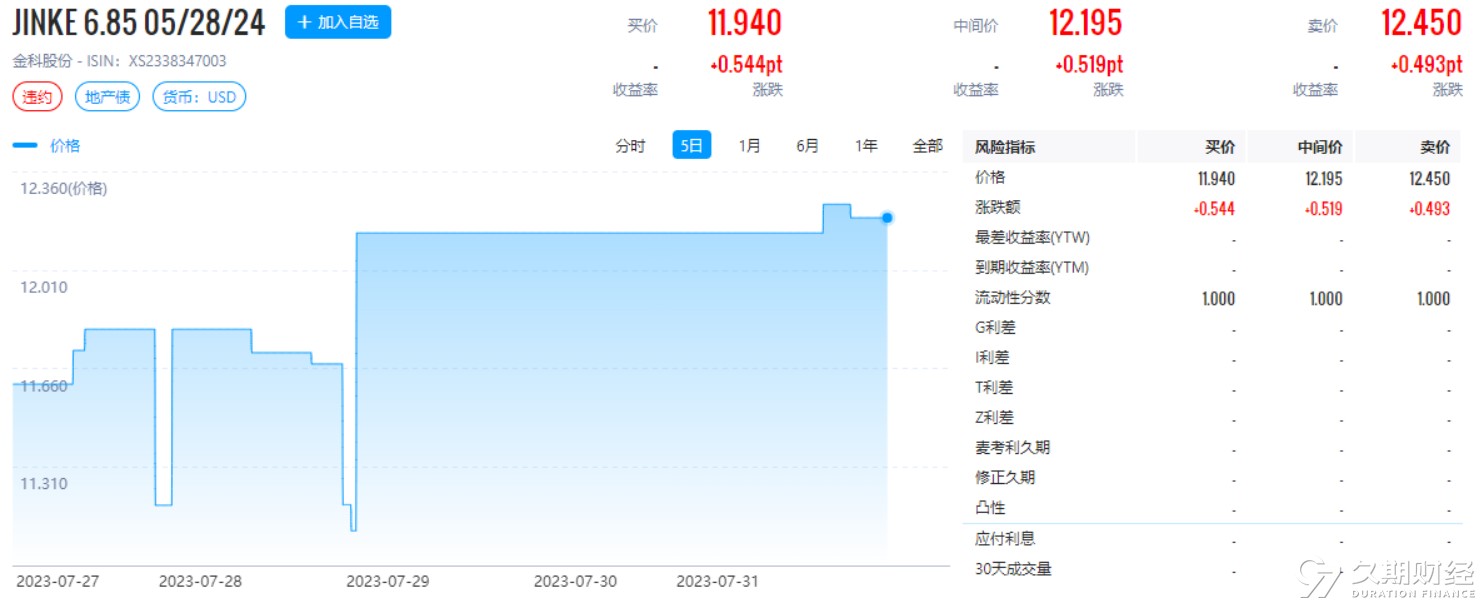Click the +0.493pt change value

pyautogui.click(x=1426, y=65)
